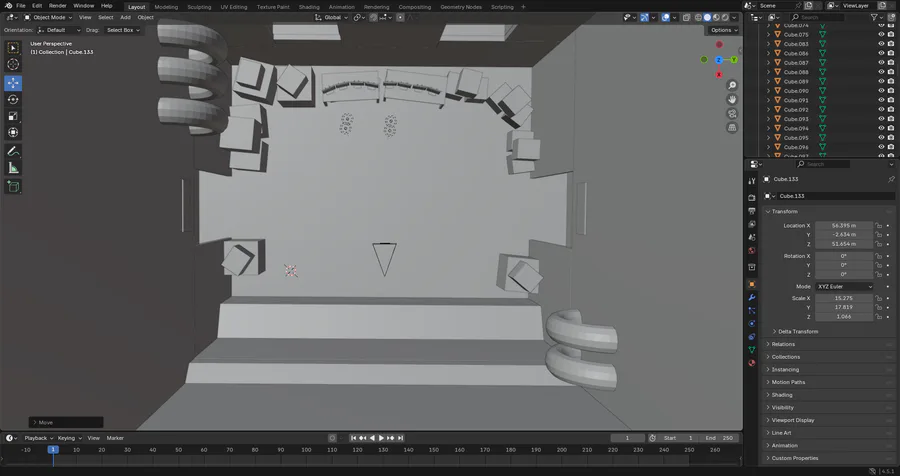Open the Modifiers properties tab

[752, 297]
